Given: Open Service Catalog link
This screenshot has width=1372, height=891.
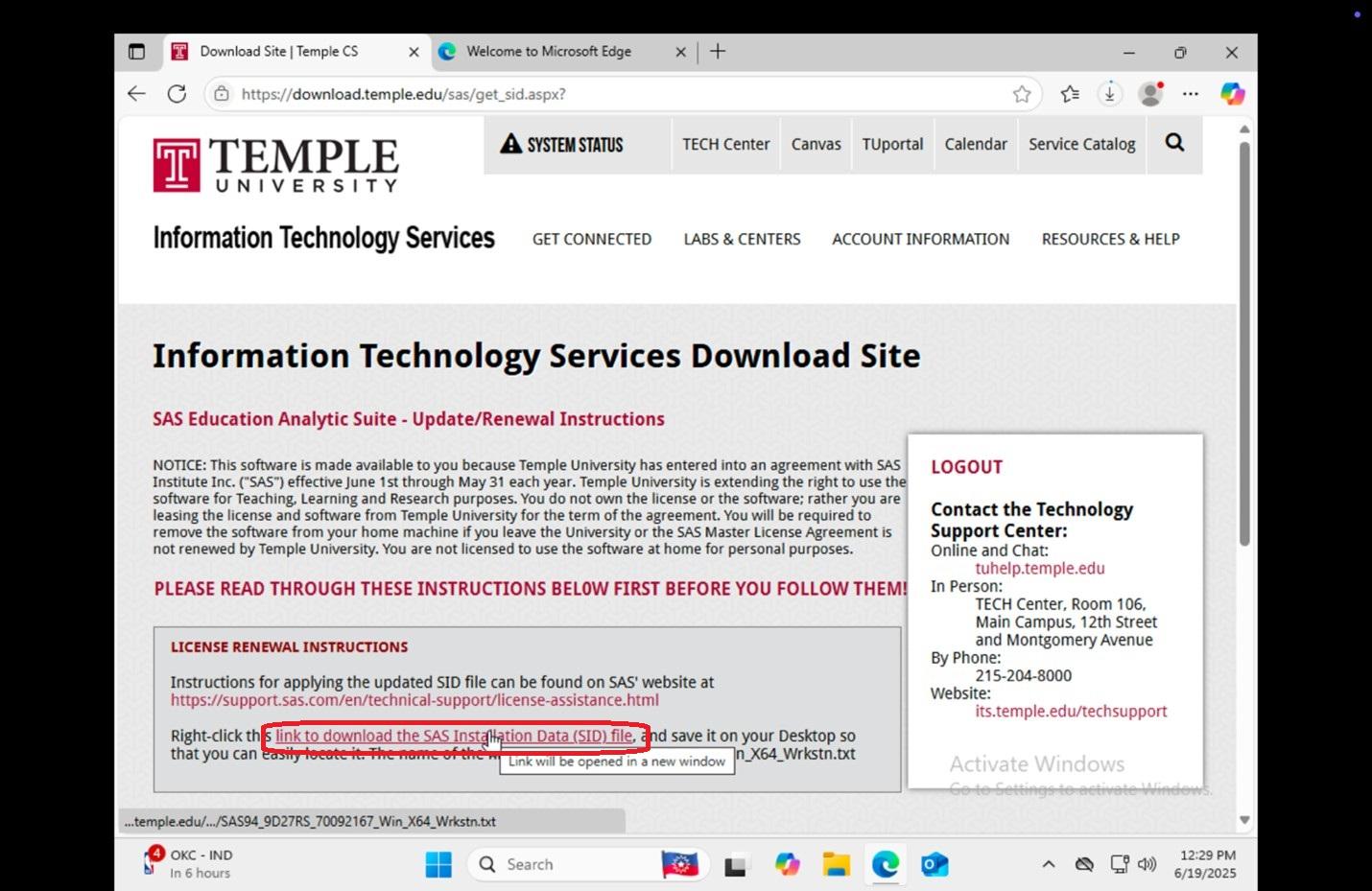Looking at the screenshot, I should tap(1082, 145).
